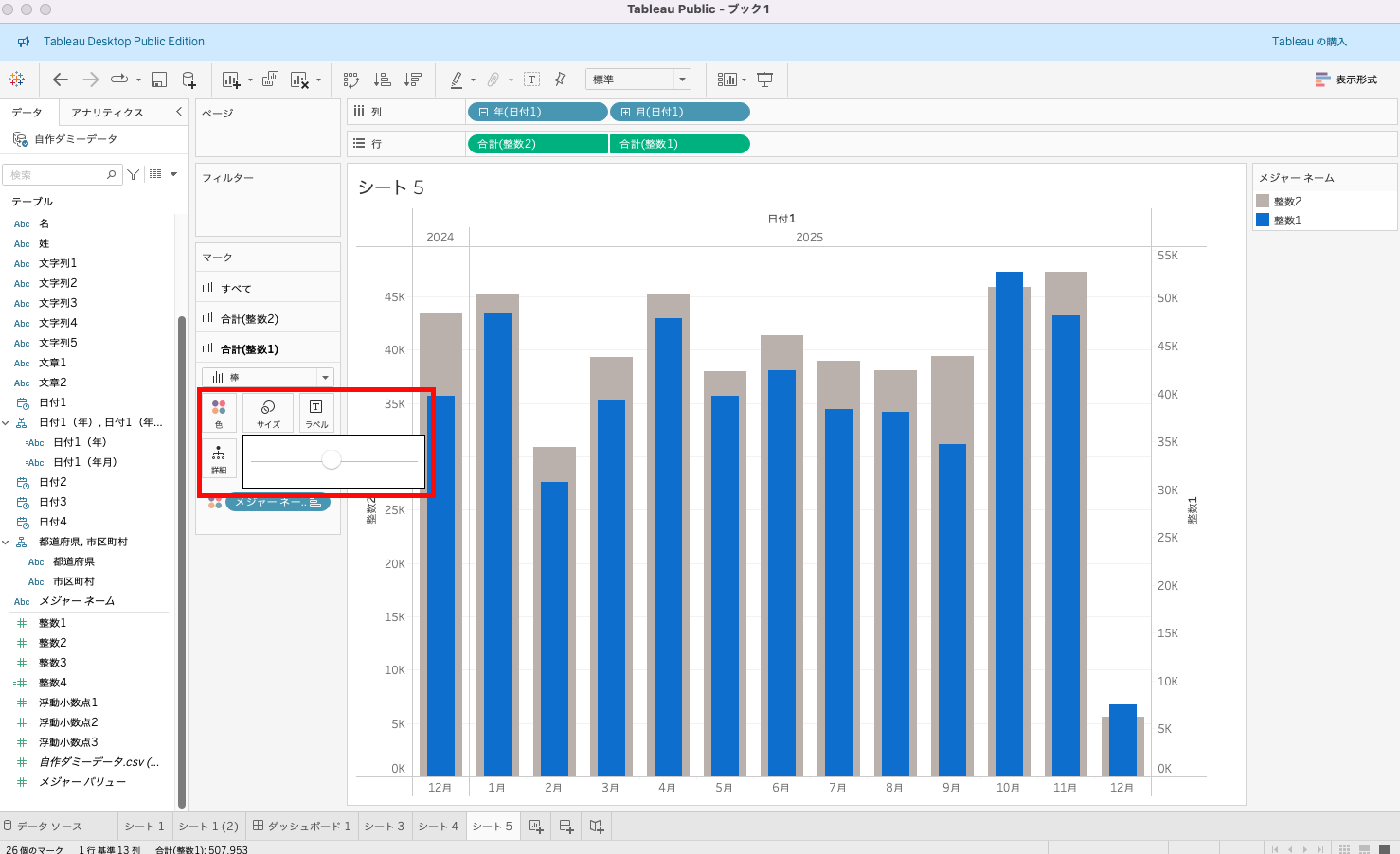1400x854 pixels.
Task: Sort bars ascending with toolbar icon
Action: coord(383,80)
